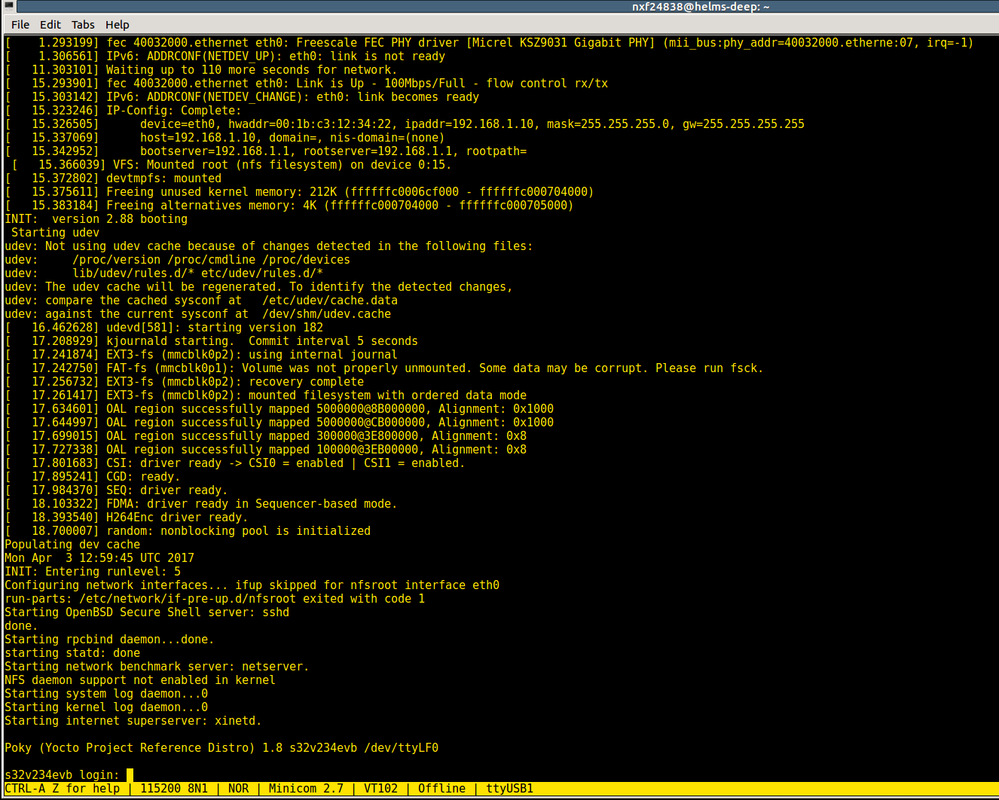999x800 pixels.
Task: Open the File menu
Action: 20,25
